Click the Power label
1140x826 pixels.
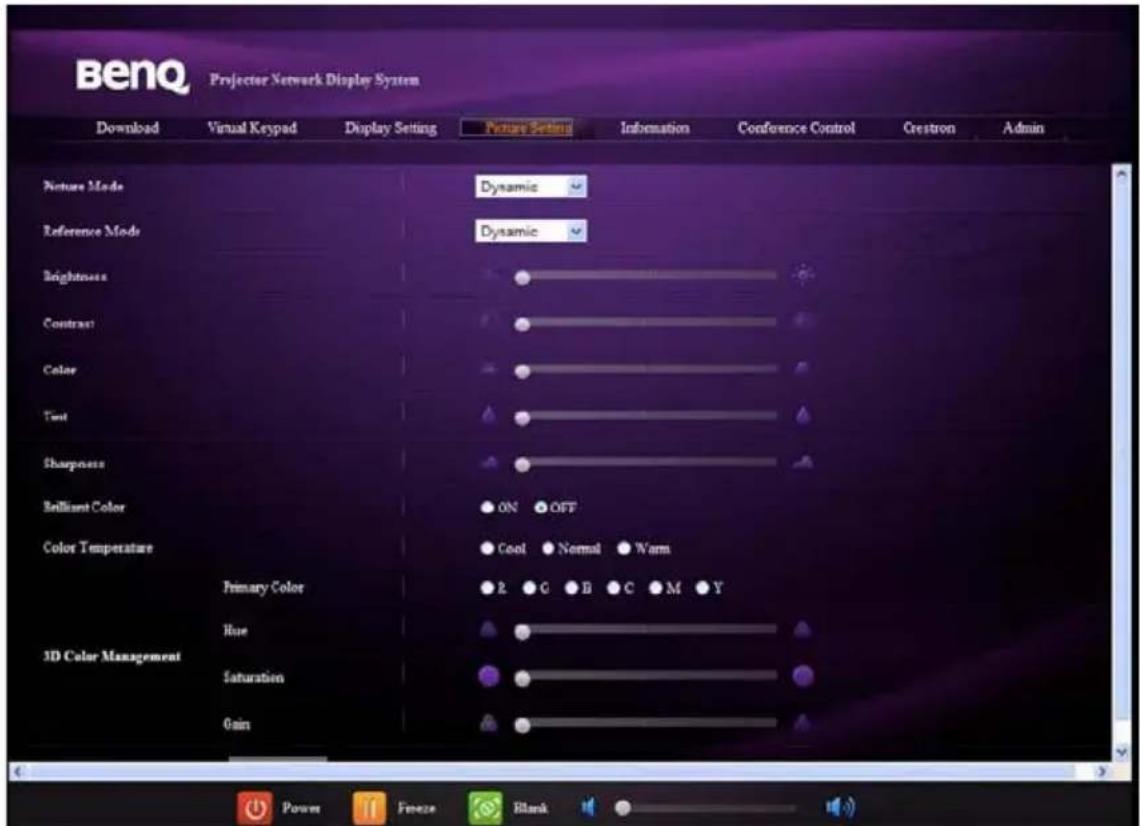click(x=301, y=808)
